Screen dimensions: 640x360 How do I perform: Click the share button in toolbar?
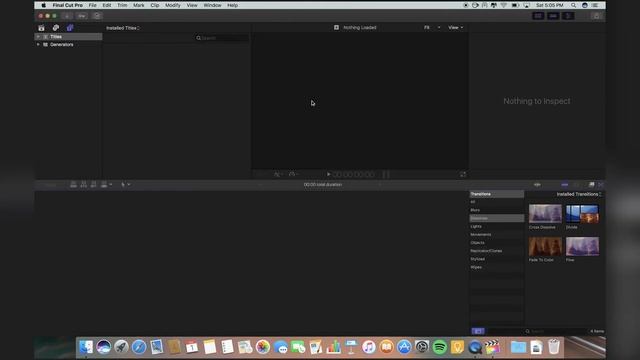pos(597,16)
